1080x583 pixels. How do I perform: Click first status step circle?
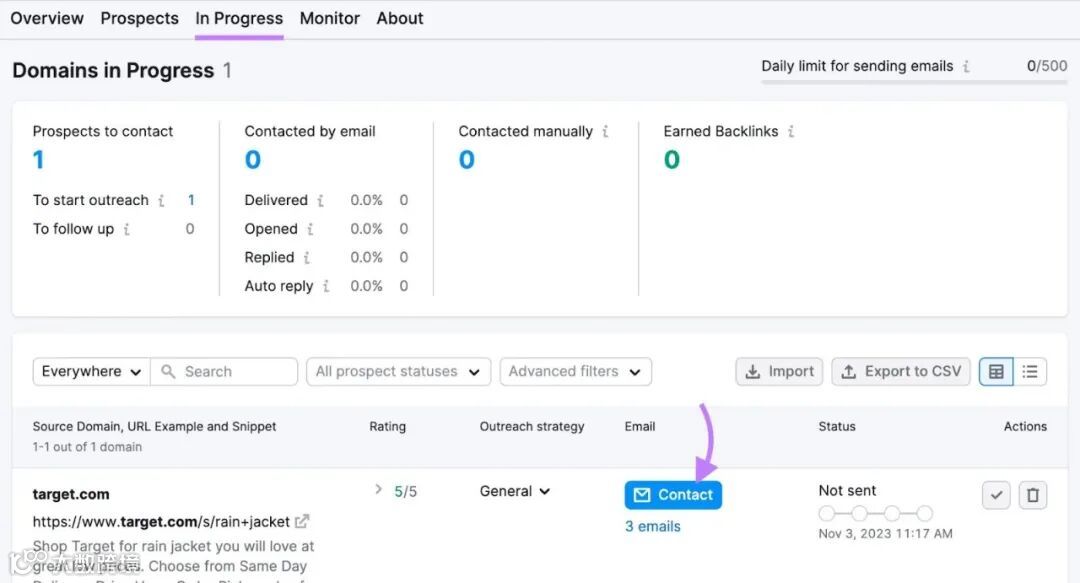click(x=826, y=513)
